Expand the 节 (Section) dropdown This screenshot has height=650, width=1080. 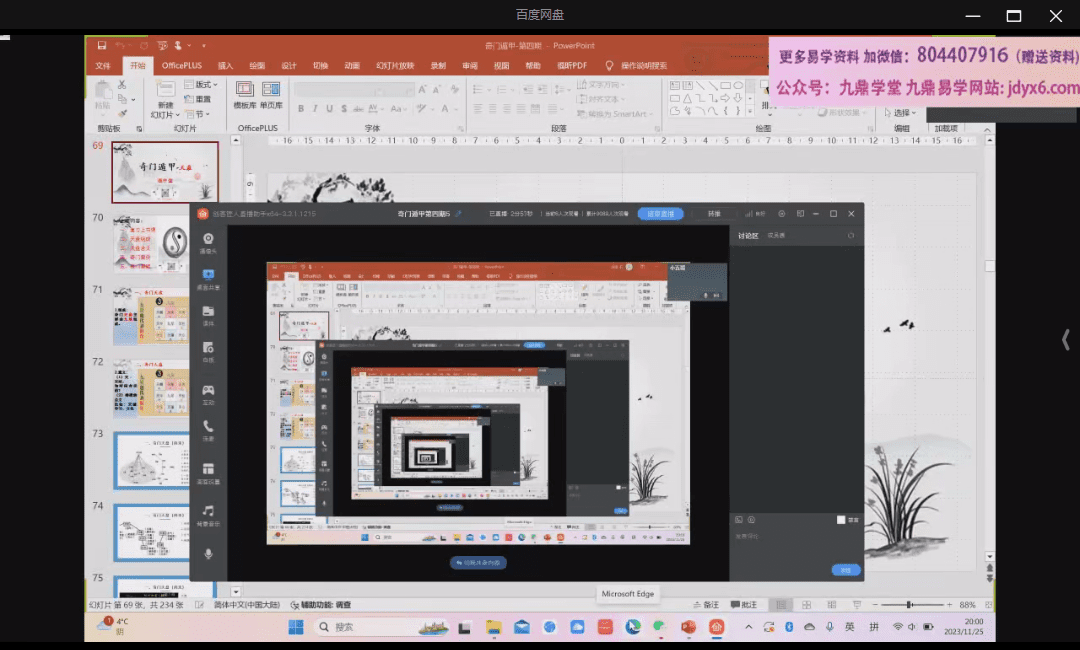pos(200,114)
